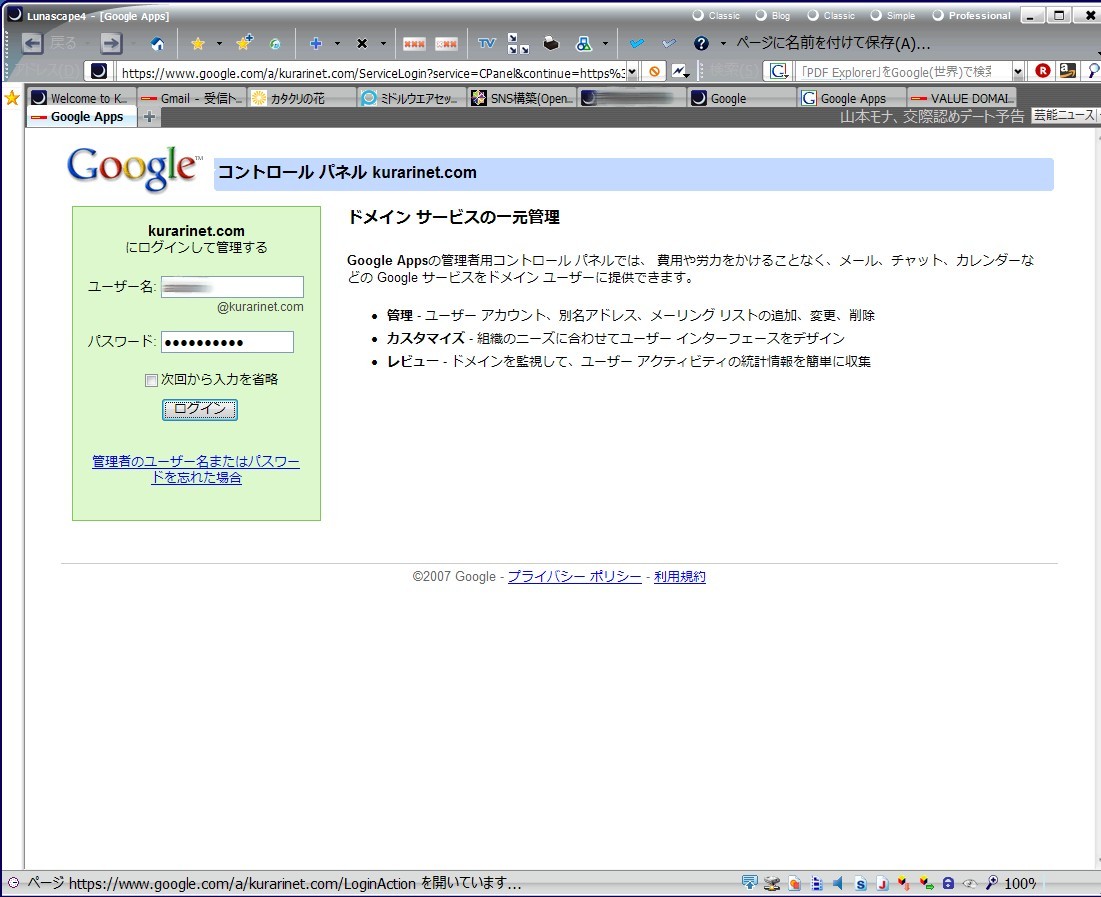Viewport: 1101px width, 897px height.
Task: Click the blue double-check toolbar icon
Action: pyautogui.click(x=637, y=44)
